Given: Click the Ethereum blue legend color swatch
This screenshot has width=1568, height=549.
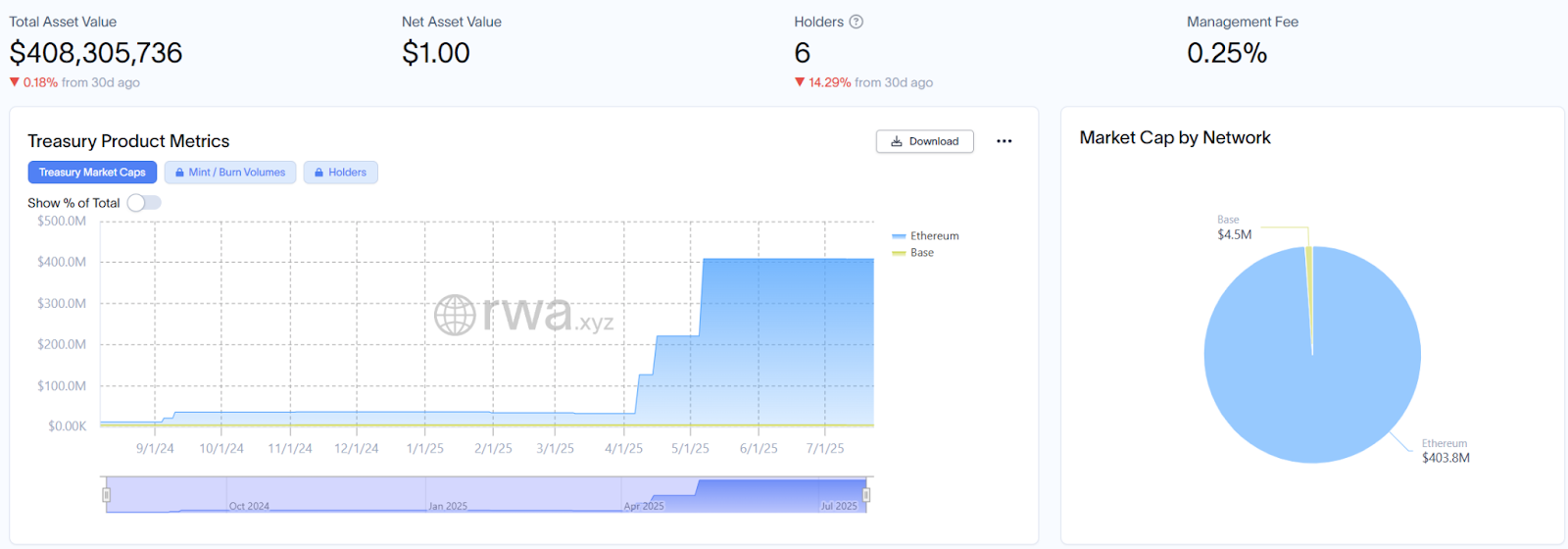Looking at the screenshot, I should pos(899,236).
